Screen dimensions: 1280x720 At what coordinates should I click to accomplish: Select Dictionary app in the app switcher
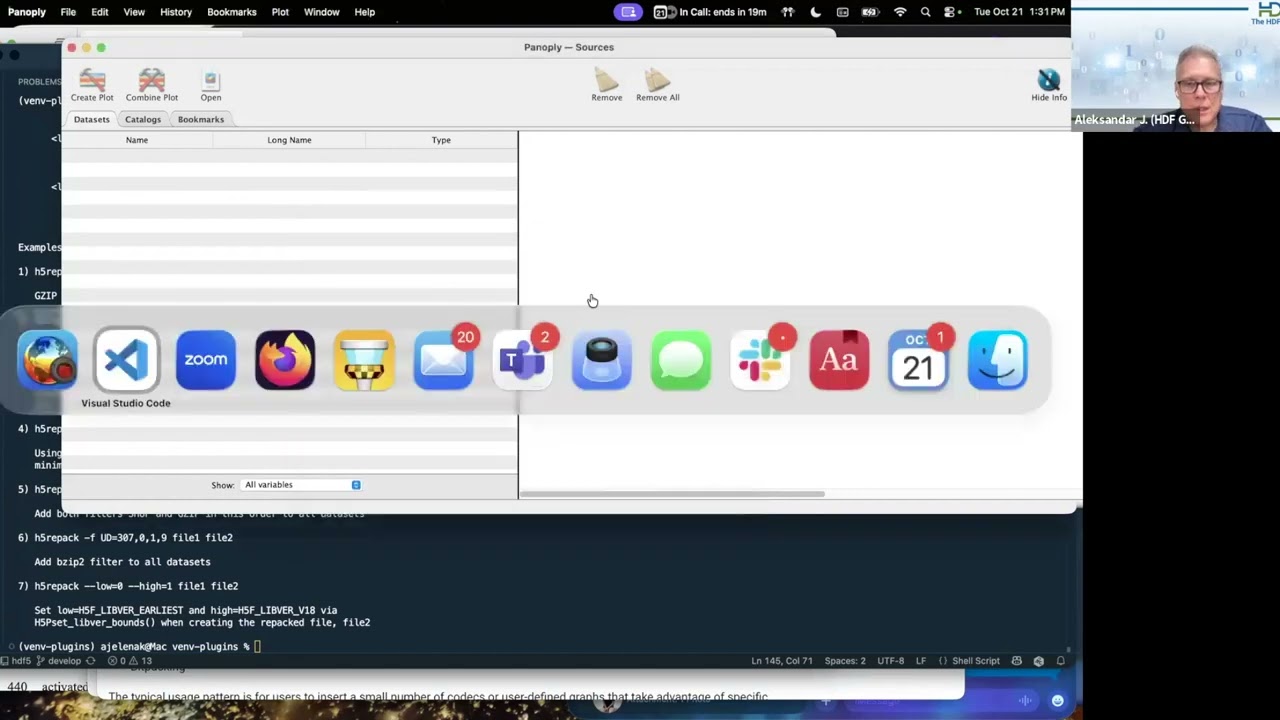pyautogui.click(x=839, y=360)
